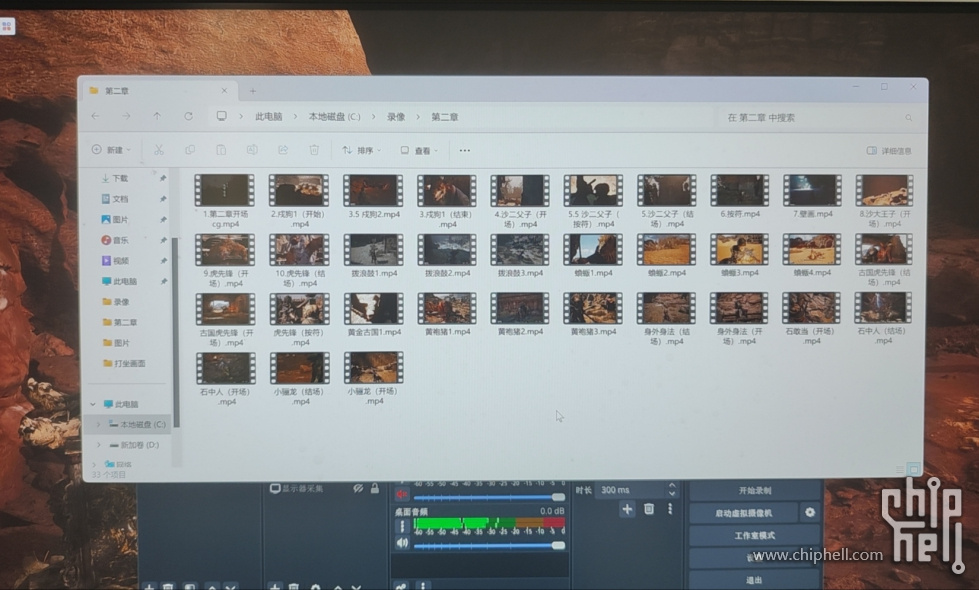Select 新加卷 (D:) in sidebar
The height and width of the screenshot is (590, 979).
click(x=134, y=445)
